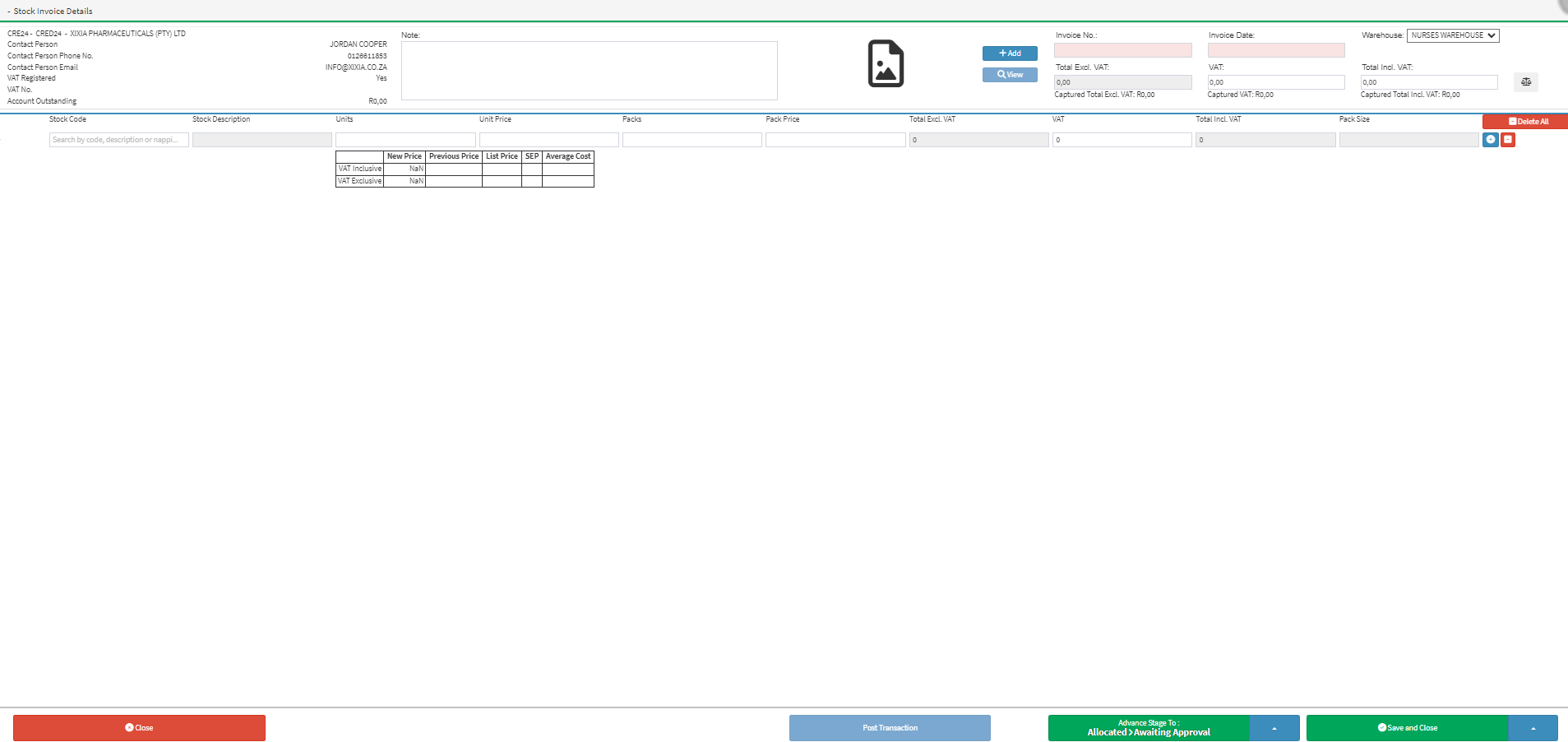Click the View button
The width and height of the screenshot is (1568, 742).
point(1010,75)
